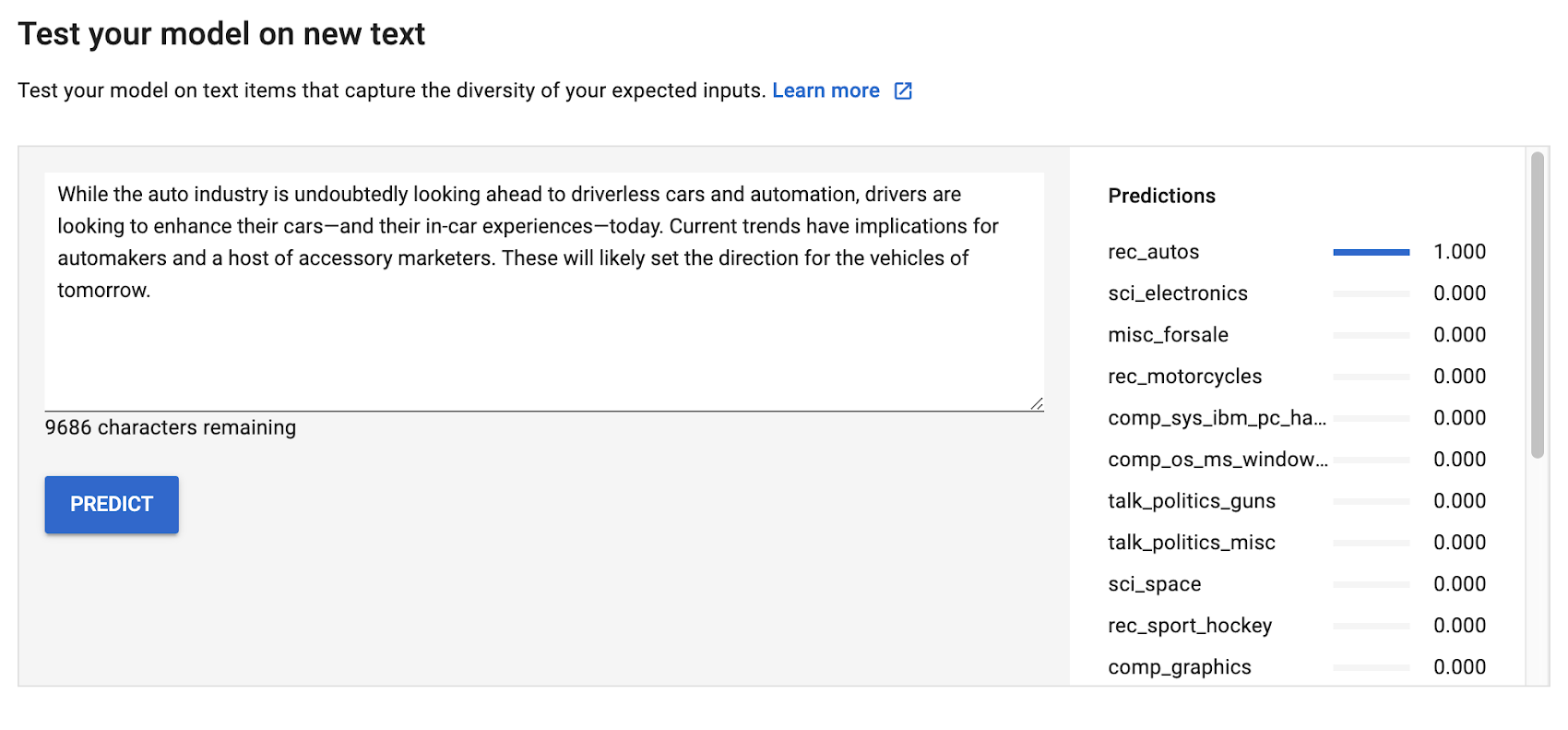Click the 0.000 score for rec_motorcycles

click(1459, 377)
